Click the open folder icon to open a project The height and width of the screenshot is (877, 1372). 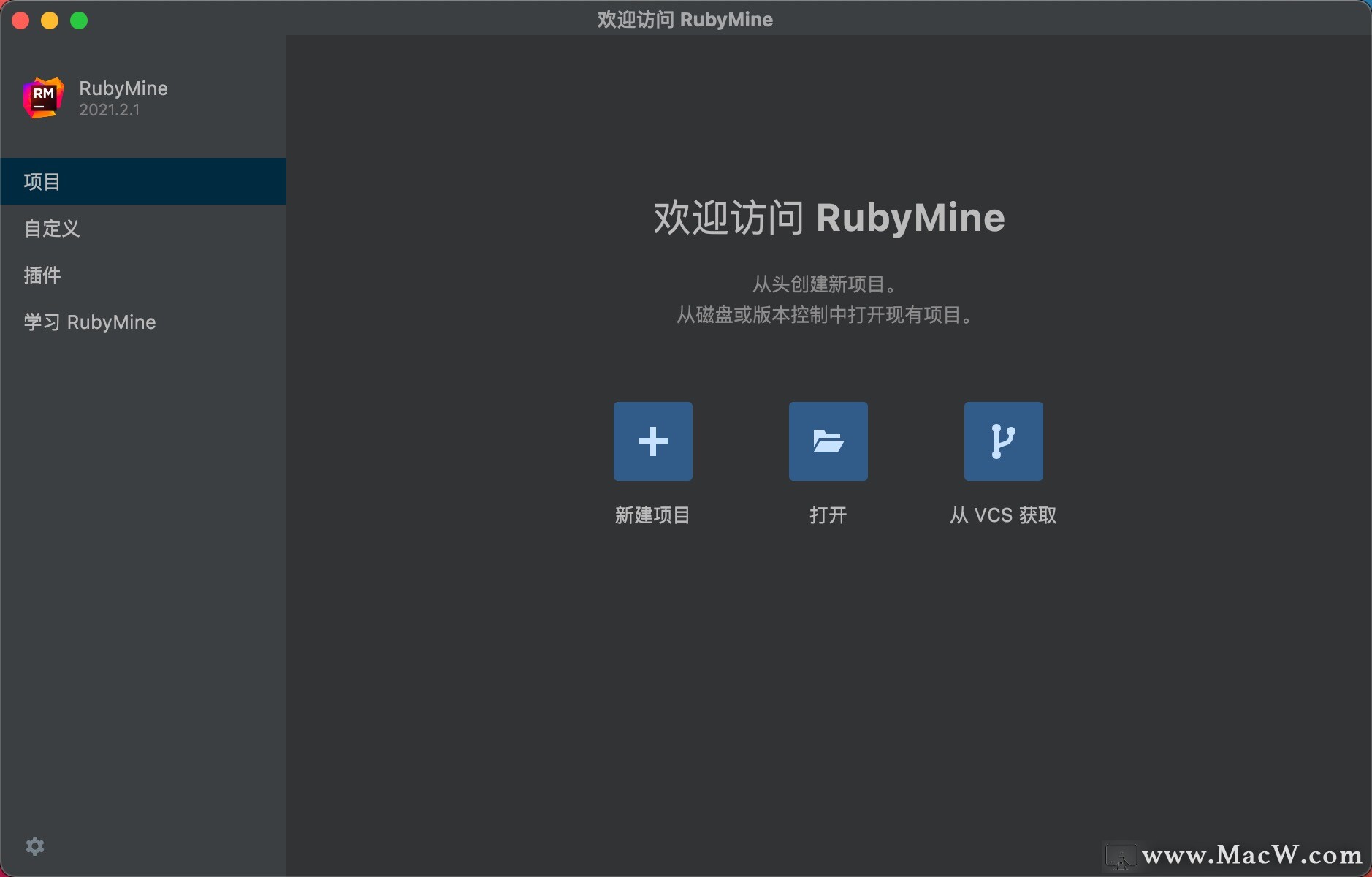[828, 441]
